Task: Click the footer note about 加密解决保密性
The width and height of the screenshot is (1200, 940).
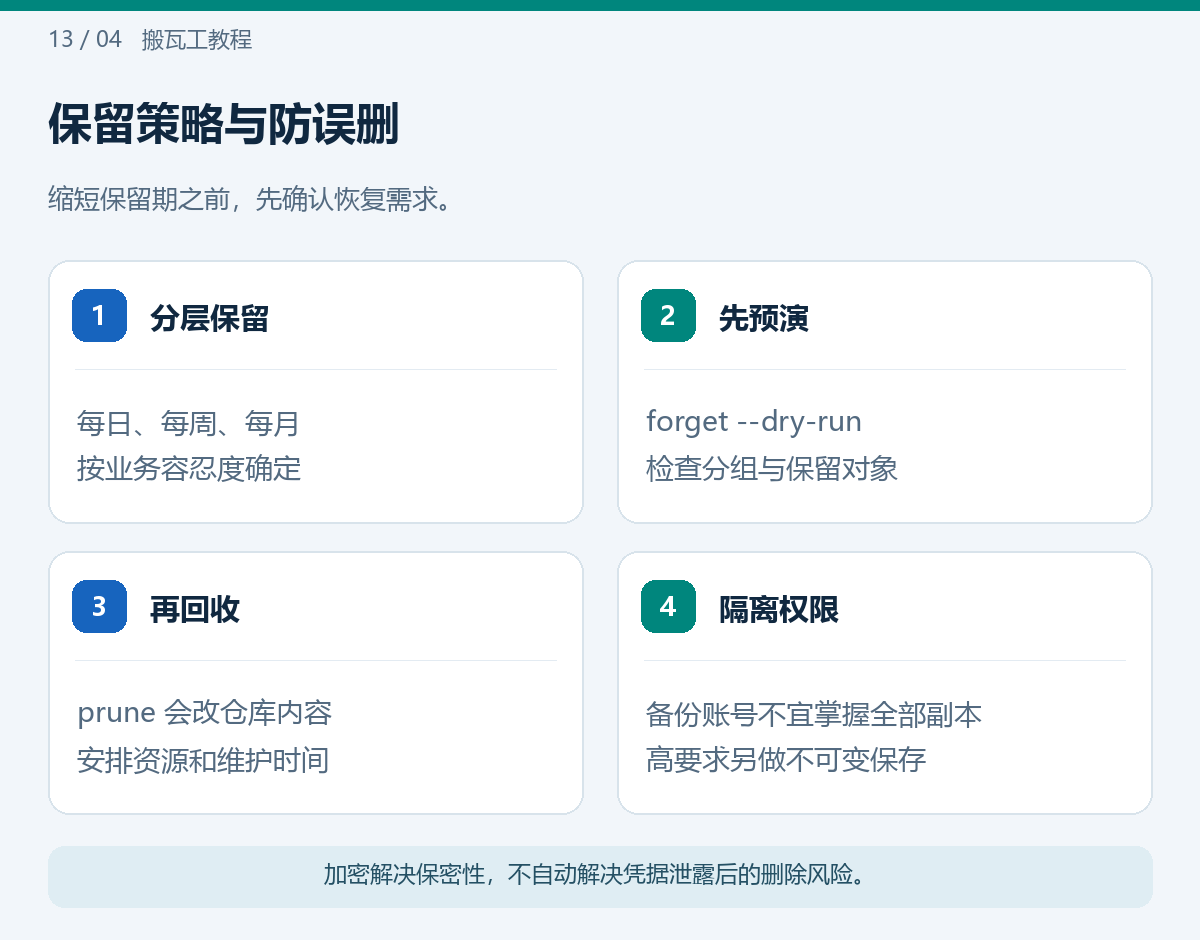Action: [x=600, y=876]
